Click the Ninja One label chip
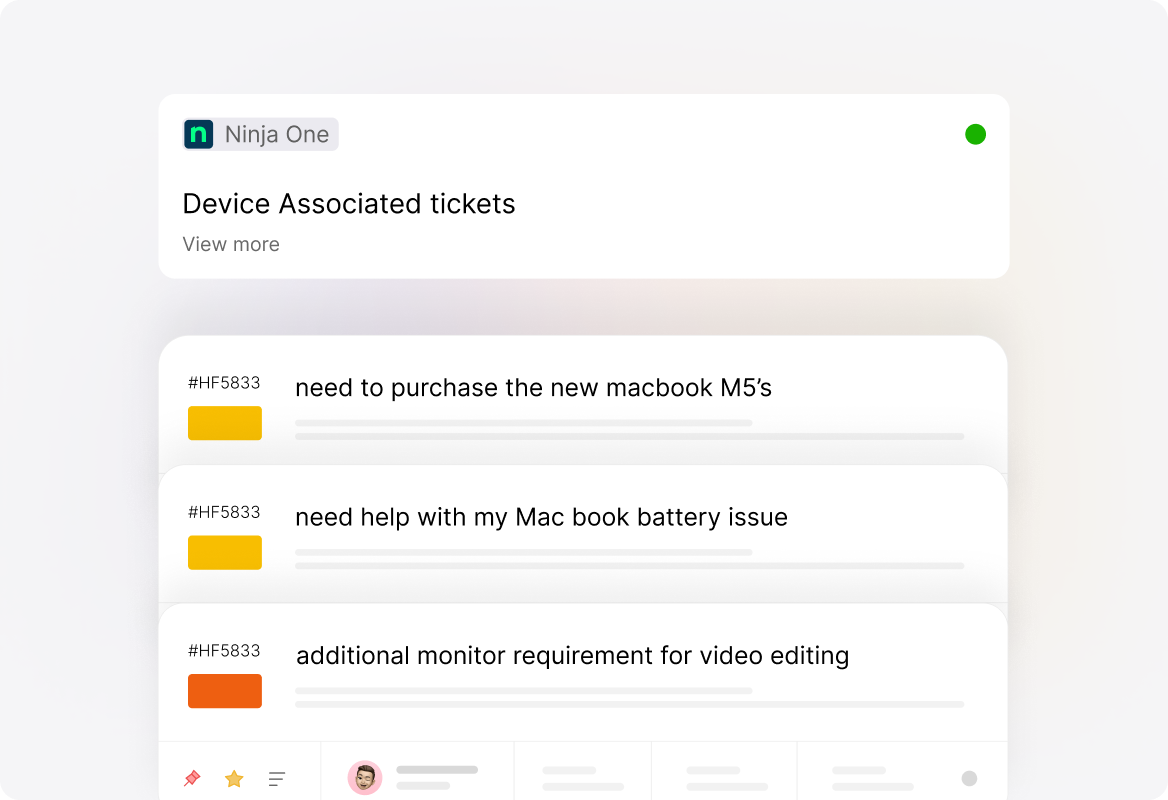Viewport: 1168px width, 800px height. 260,133
